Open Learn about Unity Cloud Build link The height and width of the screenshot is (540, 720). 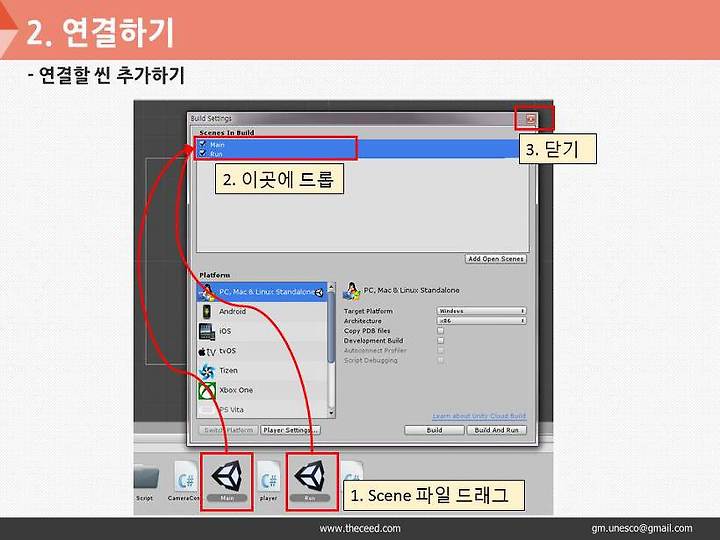[x=479, y=416]
